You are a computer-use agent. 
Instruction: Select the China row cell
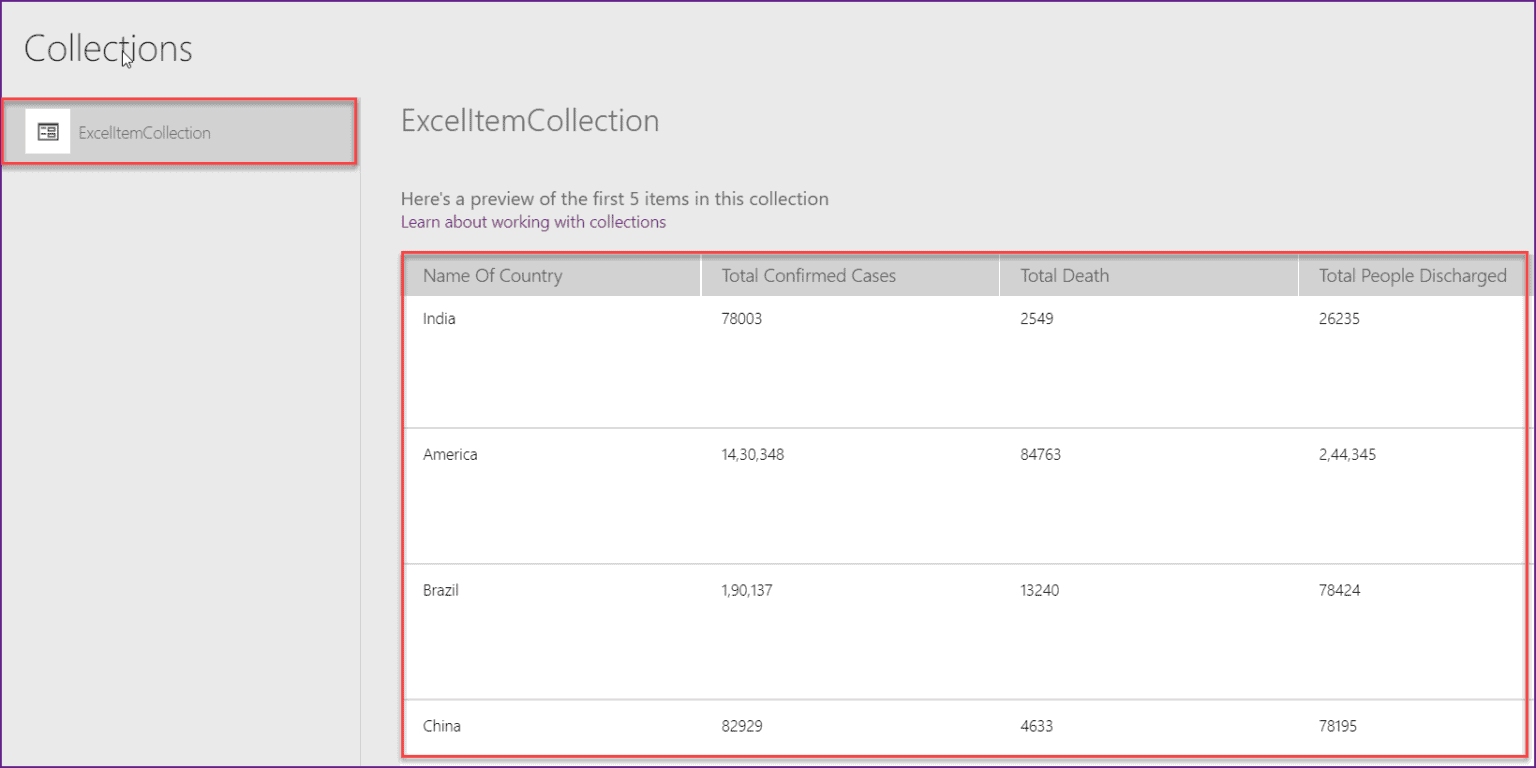442,726
